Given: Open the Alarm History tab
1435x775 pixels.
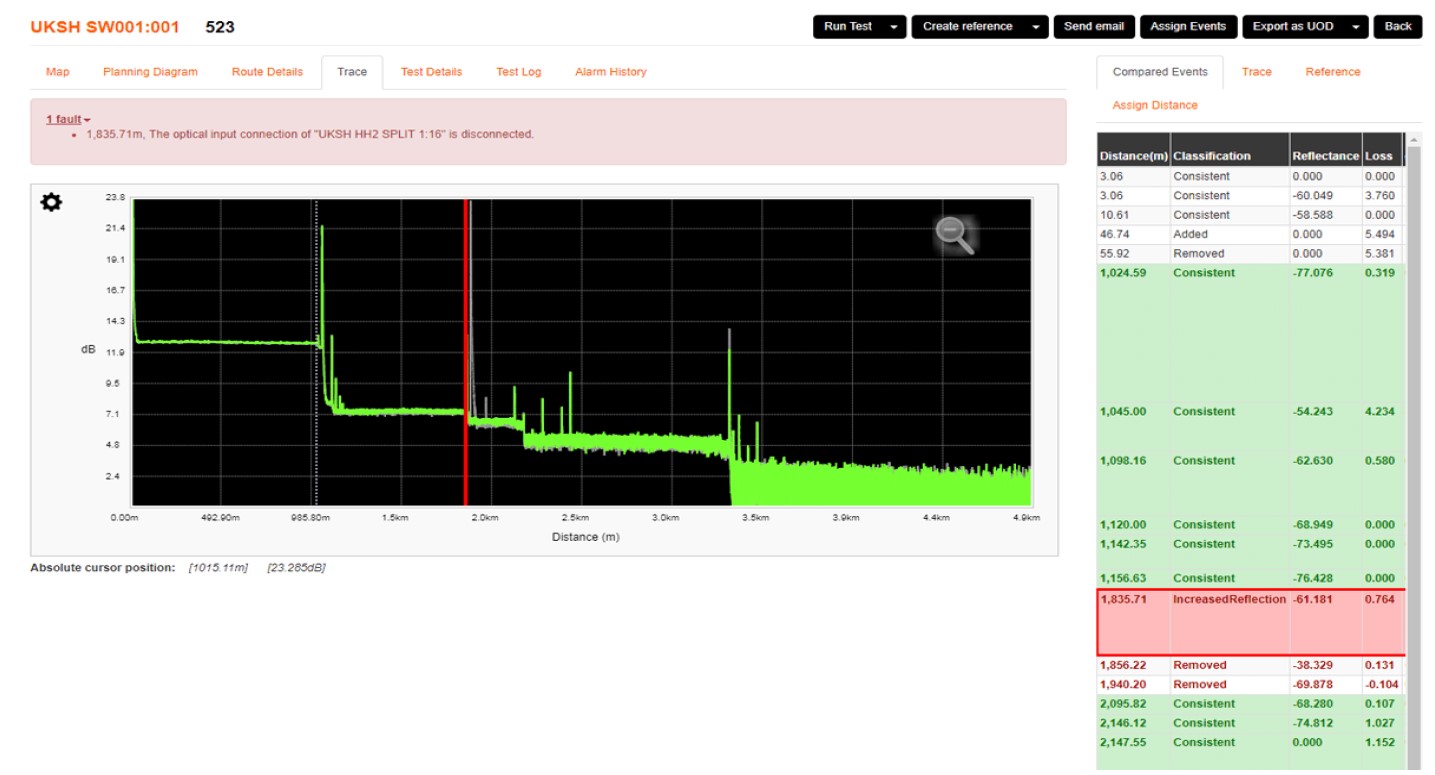Looking at the screenshot, I should (x=610, y=72).
